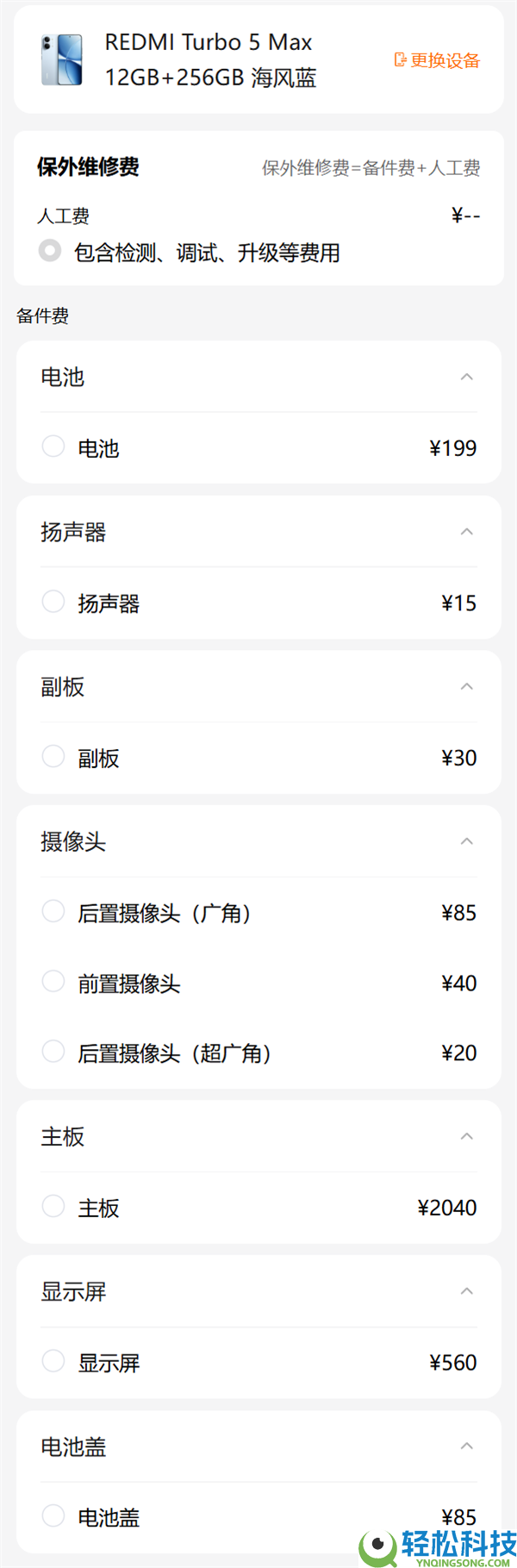Select the 人工费 labor fee radio button
This screenshot has width=517, height=1568.
(x=49, y=250)
